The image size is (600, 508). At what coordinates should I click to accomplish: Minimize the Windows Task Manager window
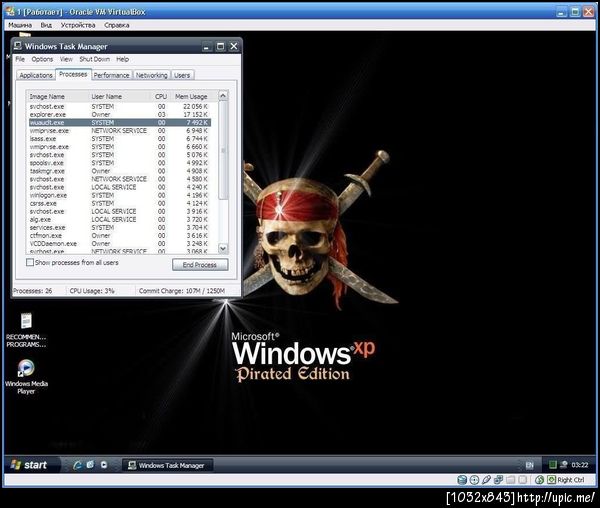(207, 47)
